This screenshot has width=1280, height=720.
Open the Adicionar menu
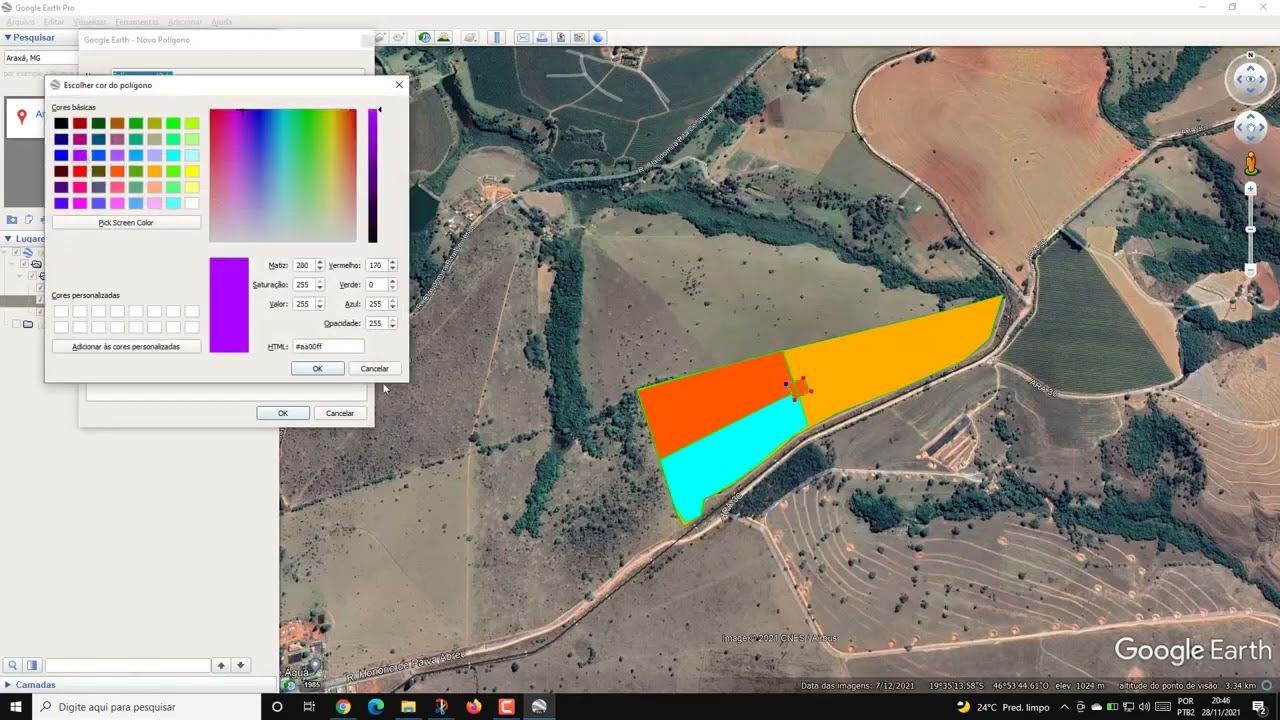(185, 22)
